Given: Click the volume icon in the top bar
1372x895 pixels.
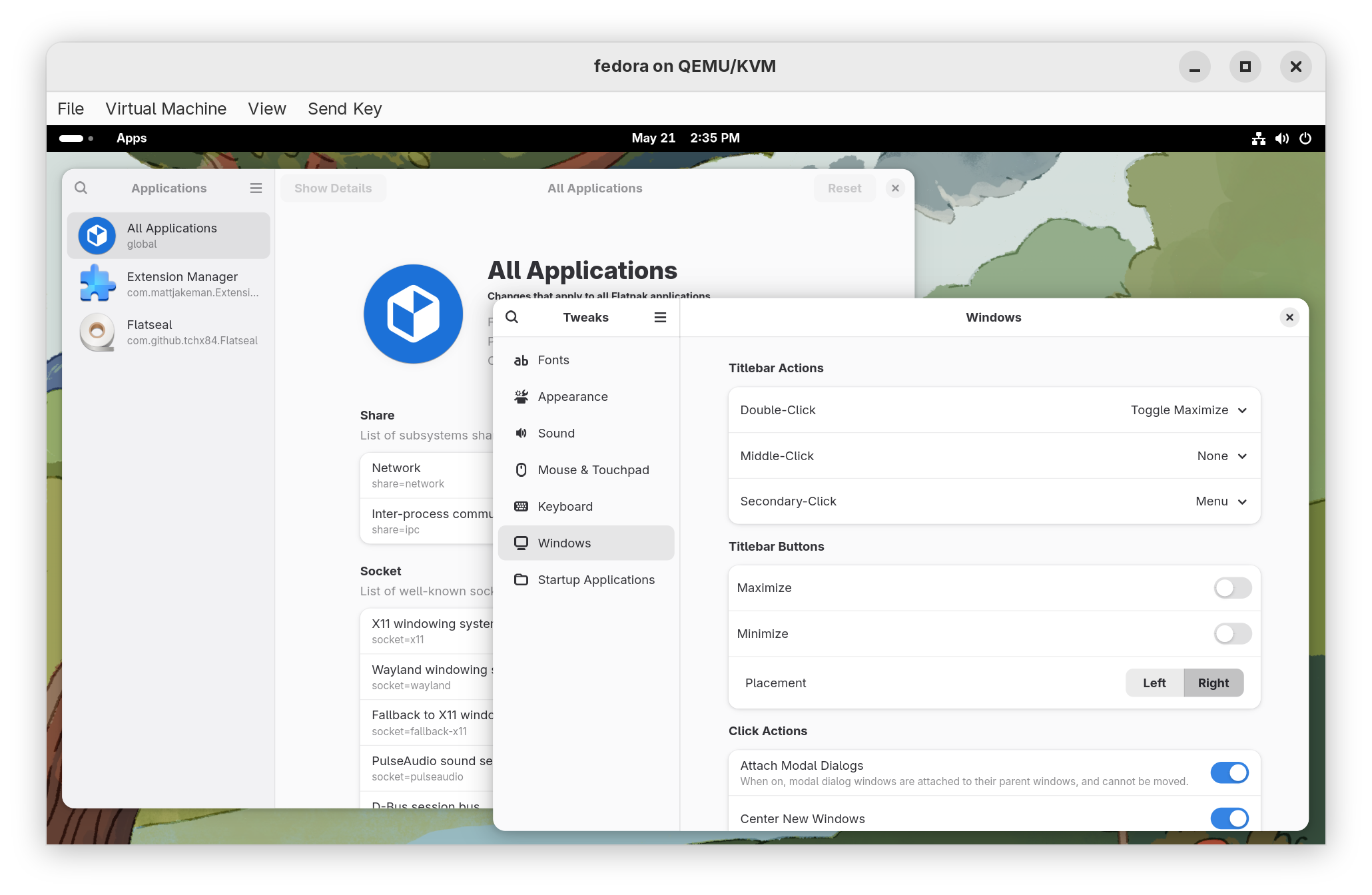Looking at the screenshot, I should [1282, 139].
